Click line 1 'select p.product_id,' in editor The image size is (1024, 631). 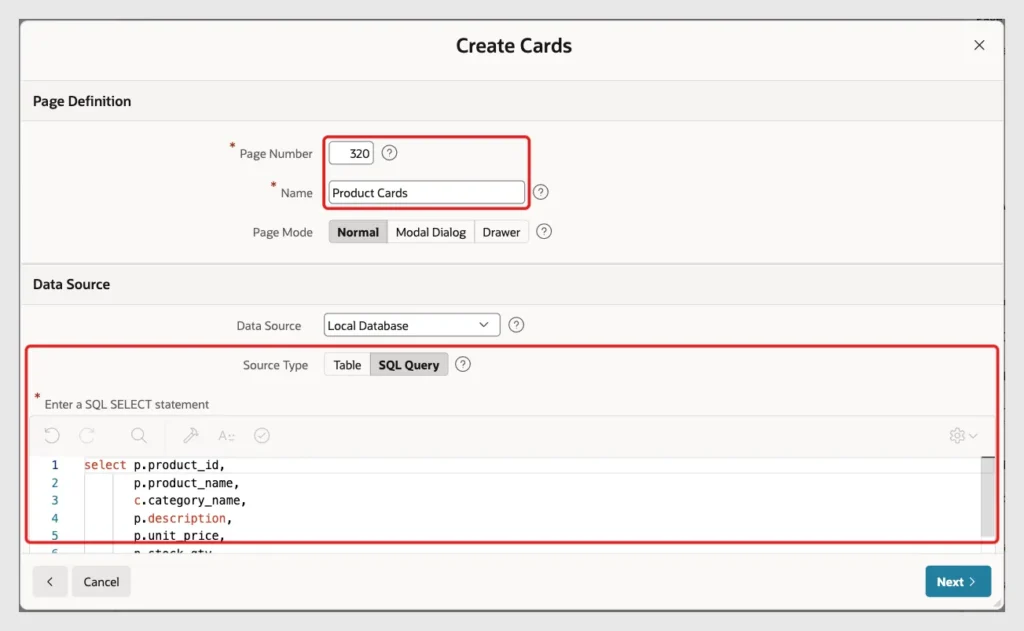click(x=154, y=465)
